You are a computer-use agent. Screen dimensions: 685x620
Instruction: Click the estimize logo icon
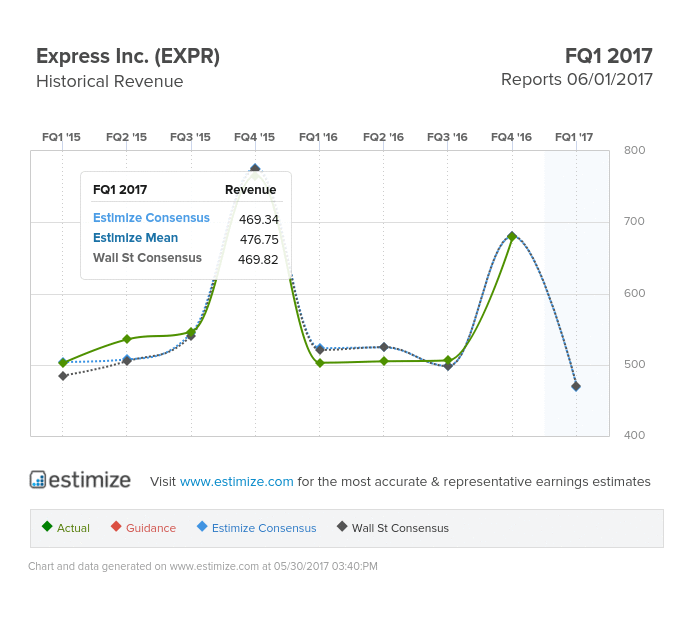click(x=38, y=479)
